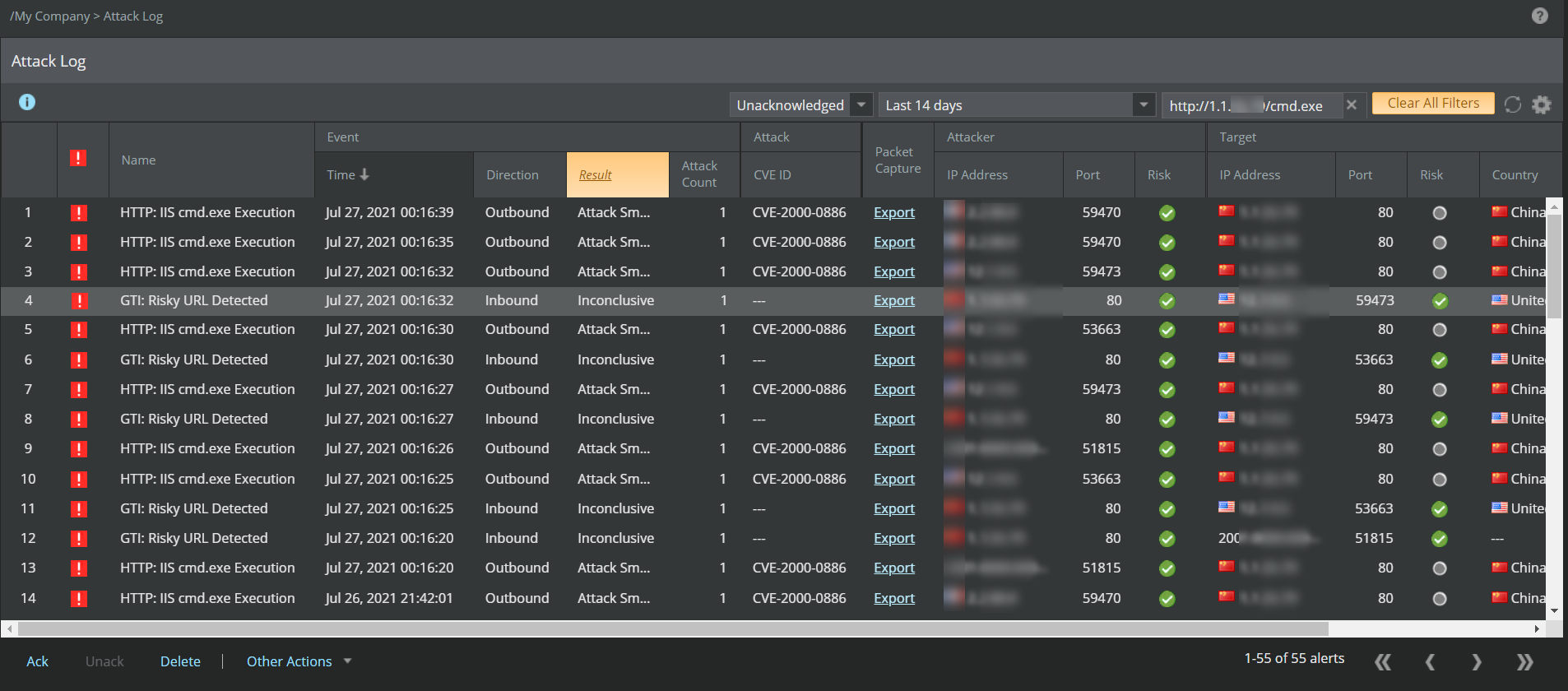This screenshot has height=691, width=1568.
Task: Clear the cmd.exe search filter
Action: click(x=1351, y=104)
